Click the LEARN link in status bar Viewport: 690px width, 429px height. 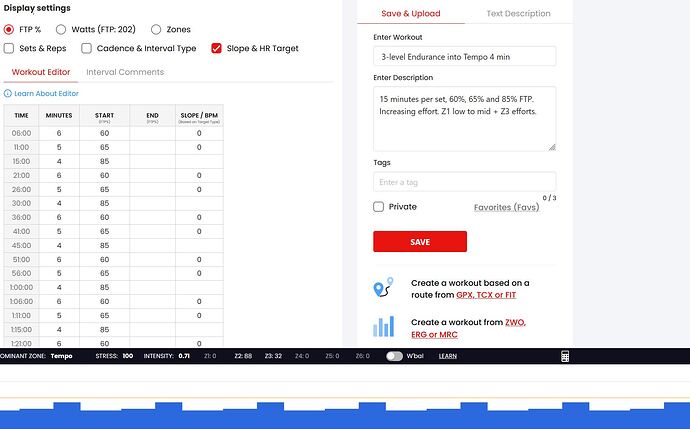pyautogui.click(x=447, y=356)
